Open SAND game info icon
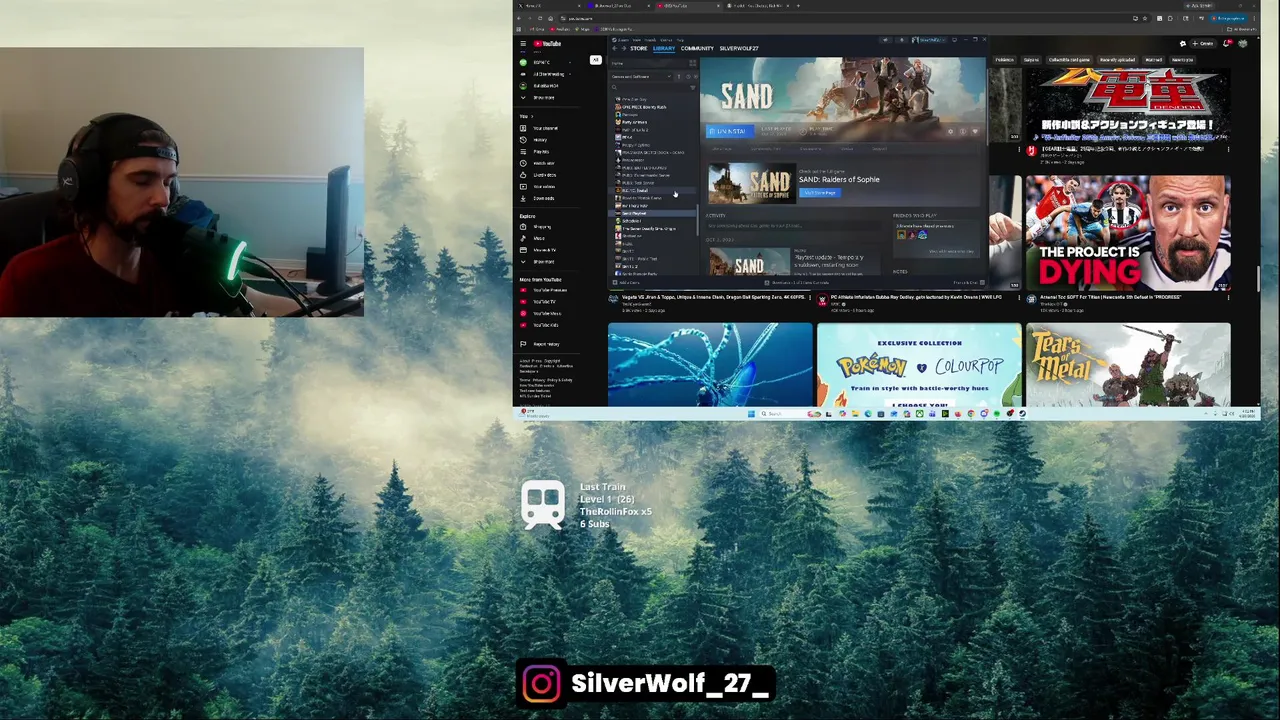Image resolution: width=1280 pixels, height=720 pixels. click(x=963, y=131)
